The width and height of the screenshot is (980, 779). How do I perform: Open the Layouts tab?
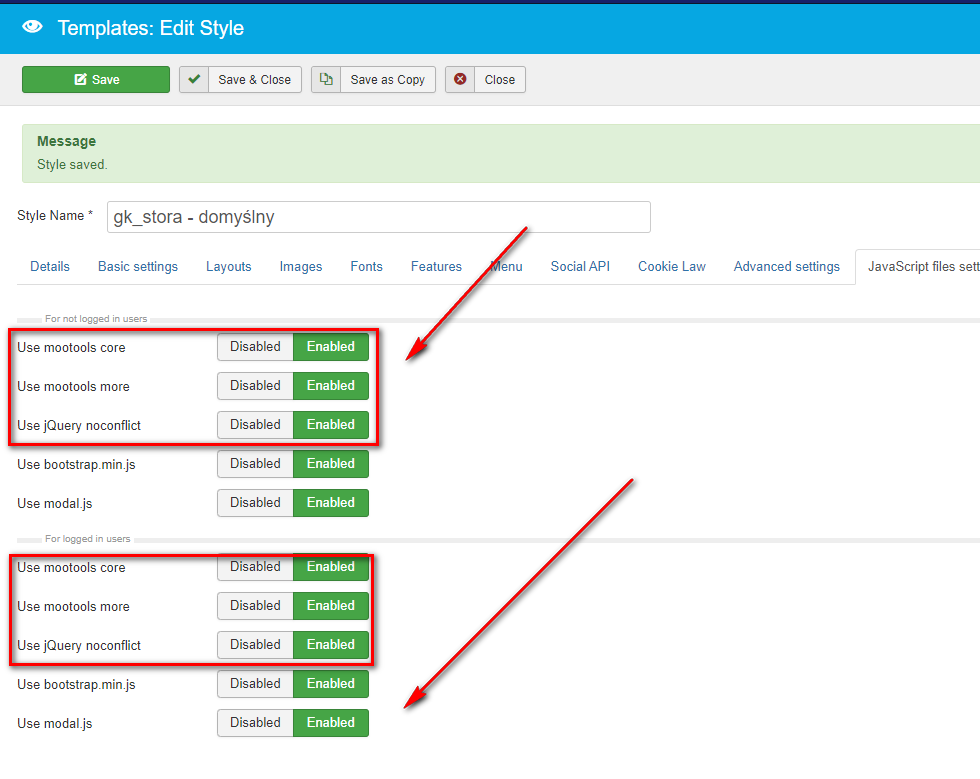[x=229, y=266]
